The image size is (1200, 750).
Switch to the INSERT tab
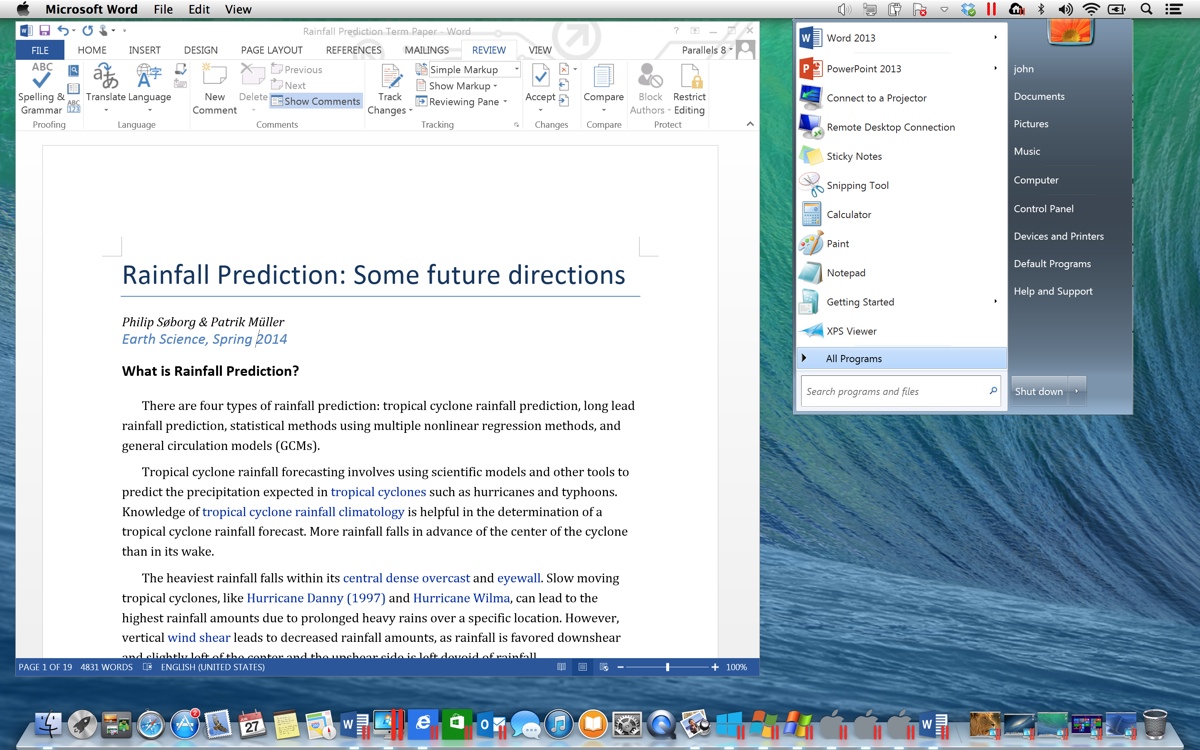144,50
